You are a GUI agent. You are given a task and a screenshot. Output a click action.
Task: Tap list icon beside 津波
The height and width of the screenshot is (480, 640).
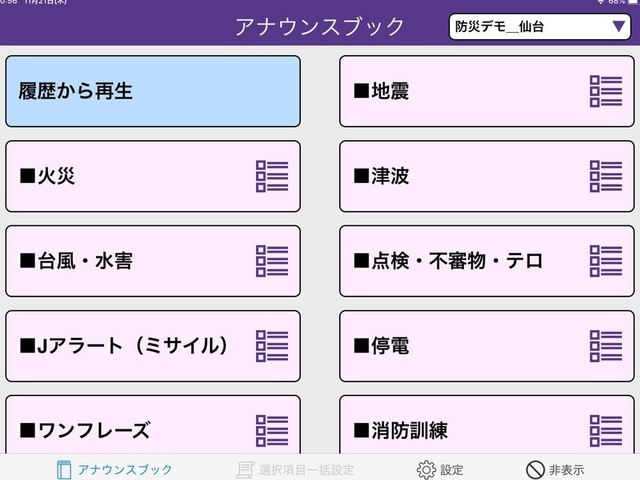click(606, 176)
